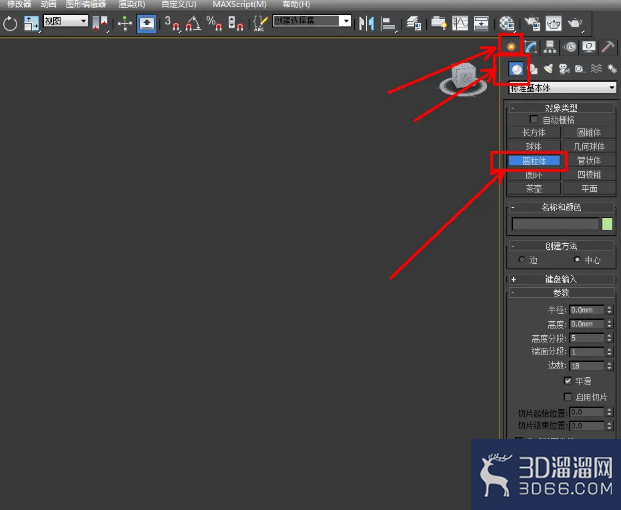Select the Space Warps category icon
The height and width of the screenshot is (510, 621).
(596, 69)
